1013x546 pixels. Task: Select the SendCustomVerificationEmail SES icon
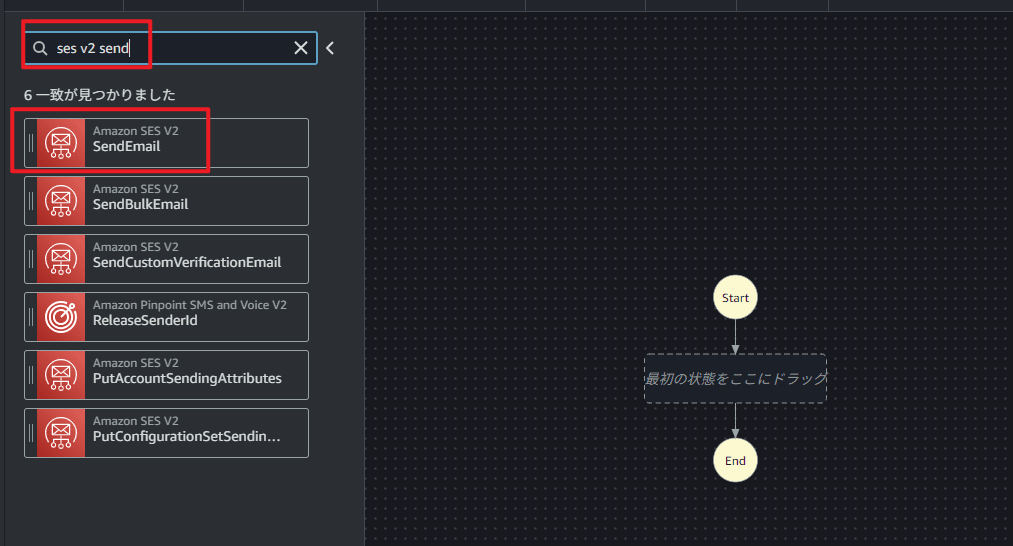pyautogui.click(x=61, y=259)
